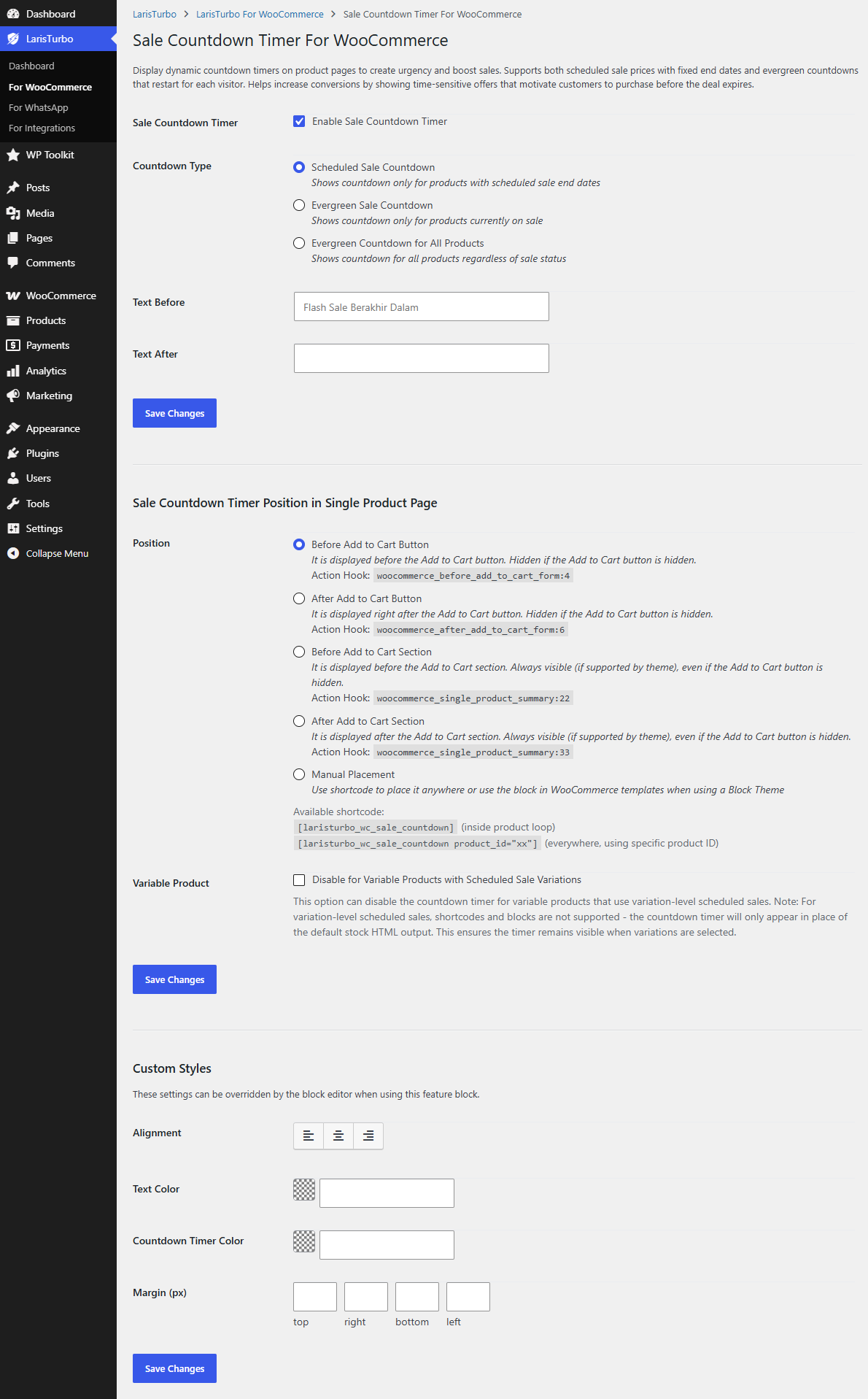Click LarisTurbo breadcrumb link
This screenshot has width=868, height=1399.
pyautogui.click(x=155, y=14)
